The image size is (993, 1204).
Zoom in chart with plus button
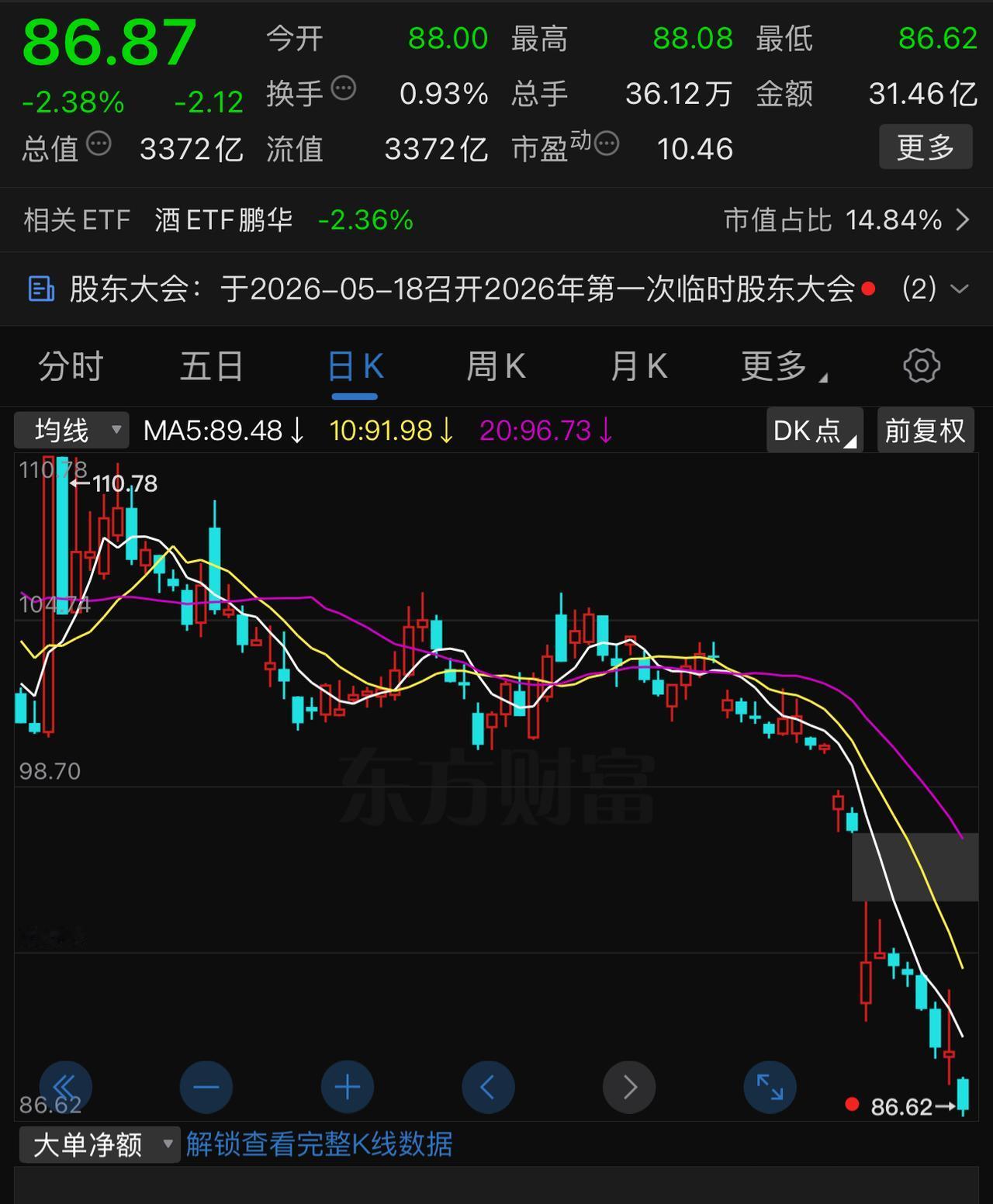pyautogui.click(x=348, y=1087)
